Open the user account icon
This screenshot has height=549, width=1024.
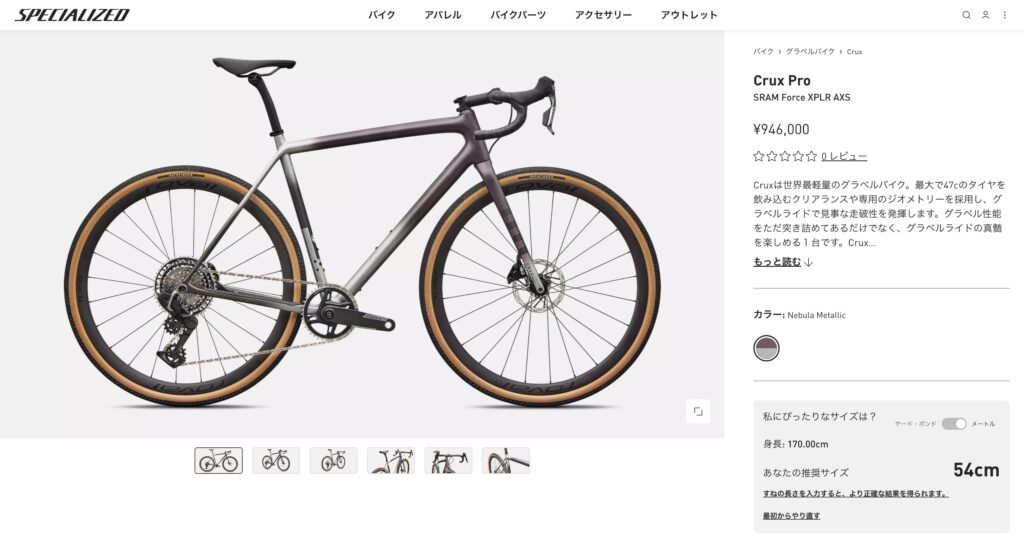point(985,15)
